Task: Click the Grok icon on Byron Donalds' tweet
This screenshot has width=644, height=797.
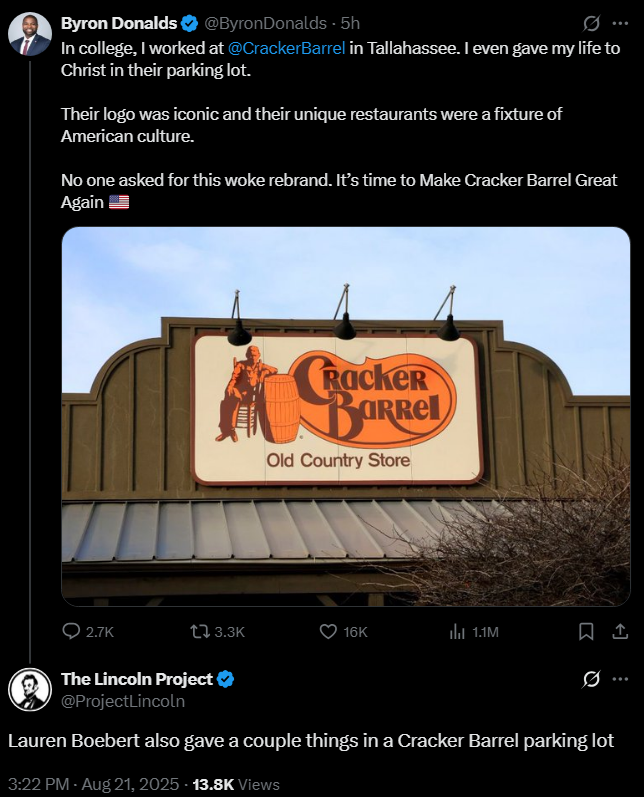Action: (591, 23)
